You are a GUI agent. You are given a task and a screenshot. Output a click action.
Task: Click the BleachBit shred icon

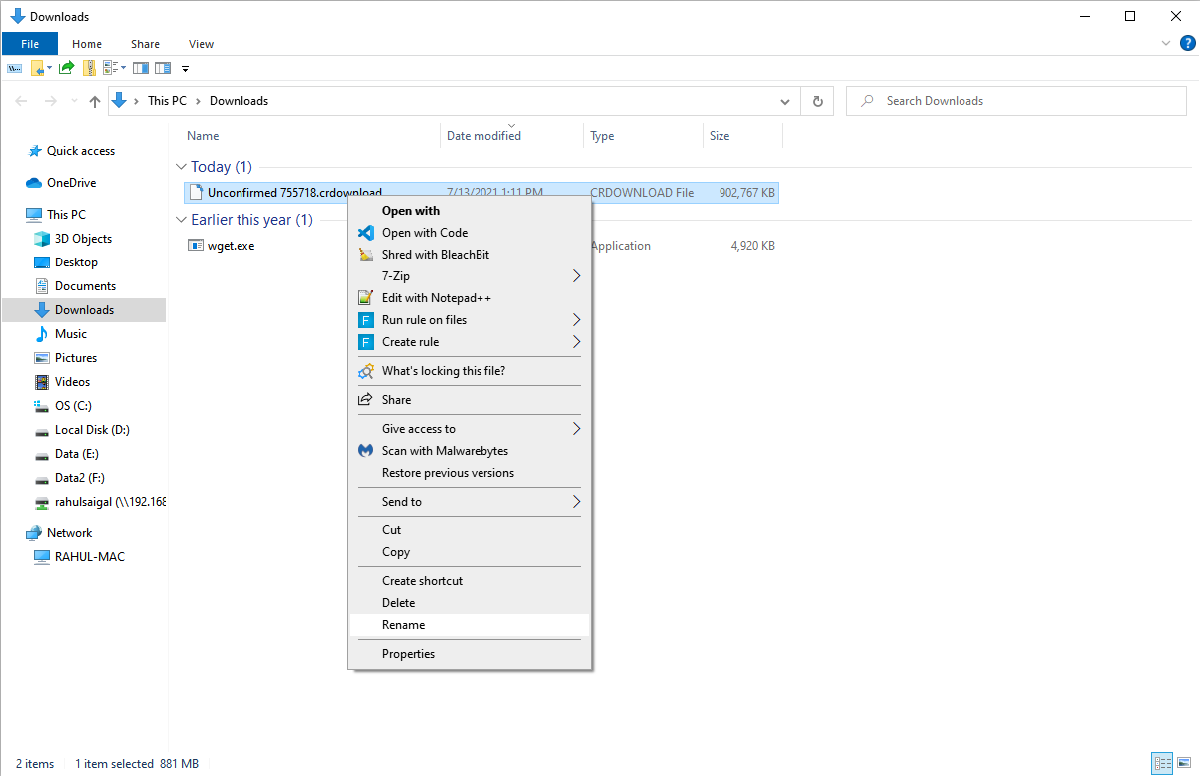pyautogui.click(x=365, y=255)
